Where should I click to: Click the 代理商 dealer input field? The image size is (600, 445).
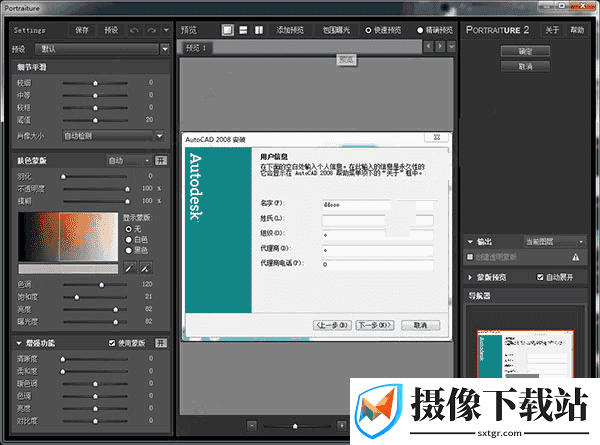(x=378, y=250)
